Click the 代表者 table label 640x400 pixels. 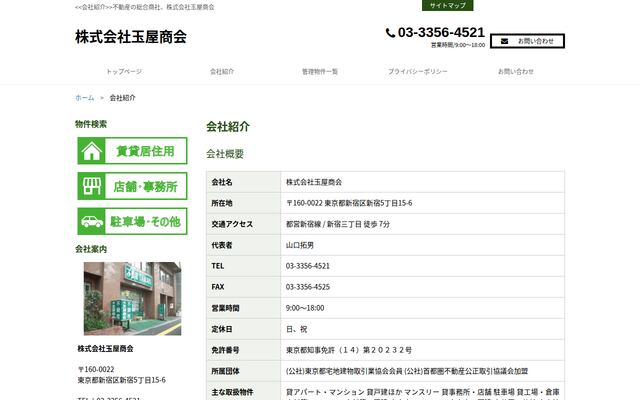coord(222,245)
